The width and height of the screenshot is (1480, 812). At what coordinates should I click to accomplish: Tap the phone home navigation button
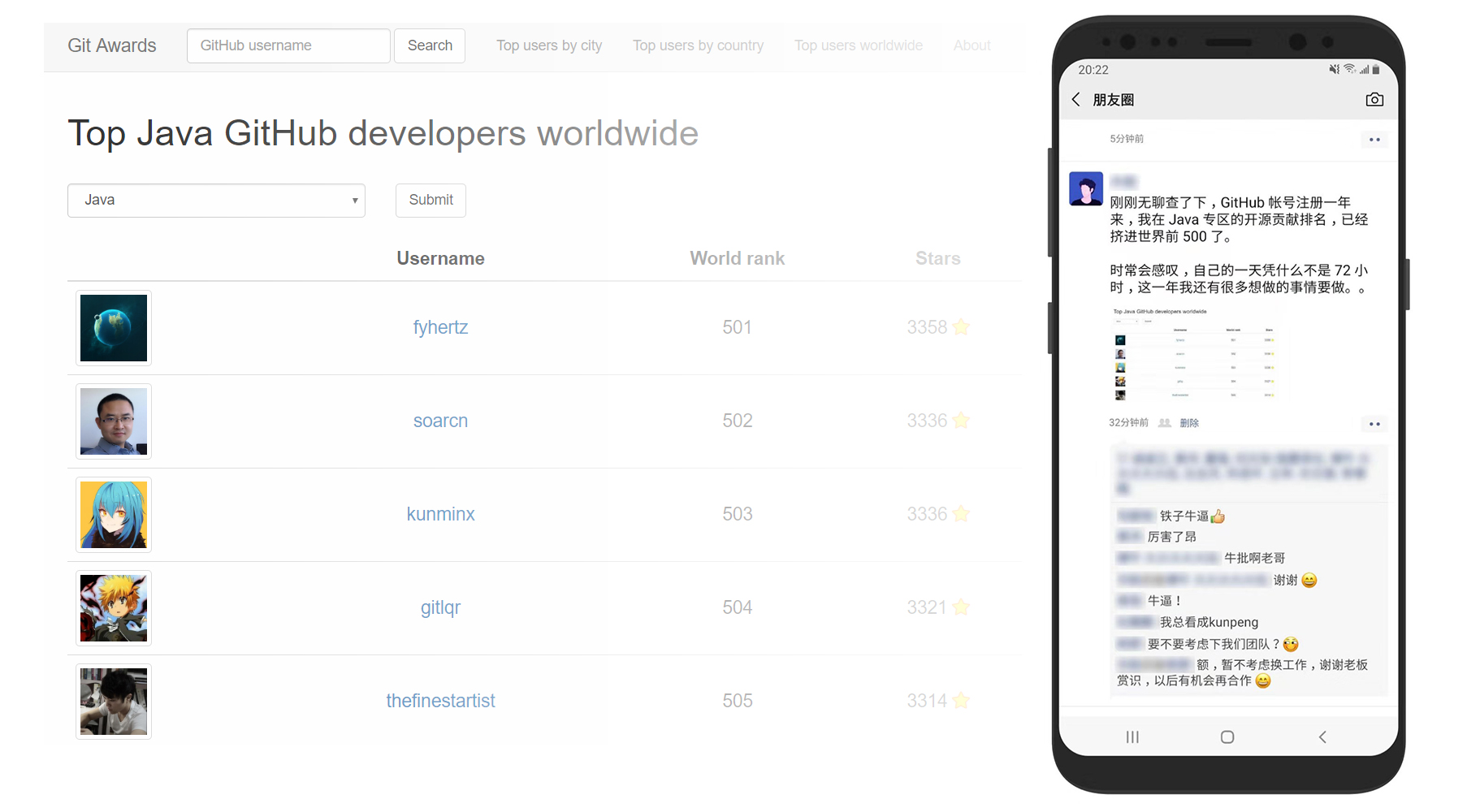tap(1227, 737)
